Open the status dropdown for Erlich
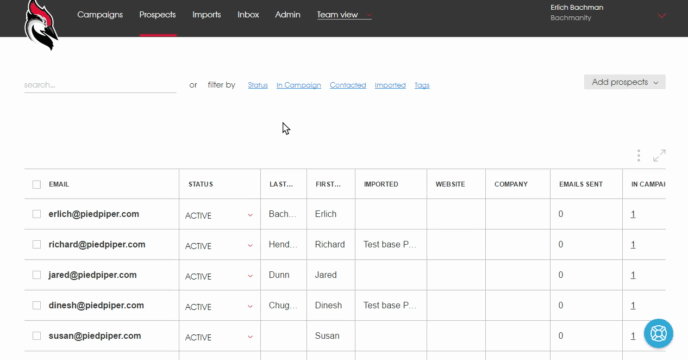The image size is (688, 360). coord(250,215)
